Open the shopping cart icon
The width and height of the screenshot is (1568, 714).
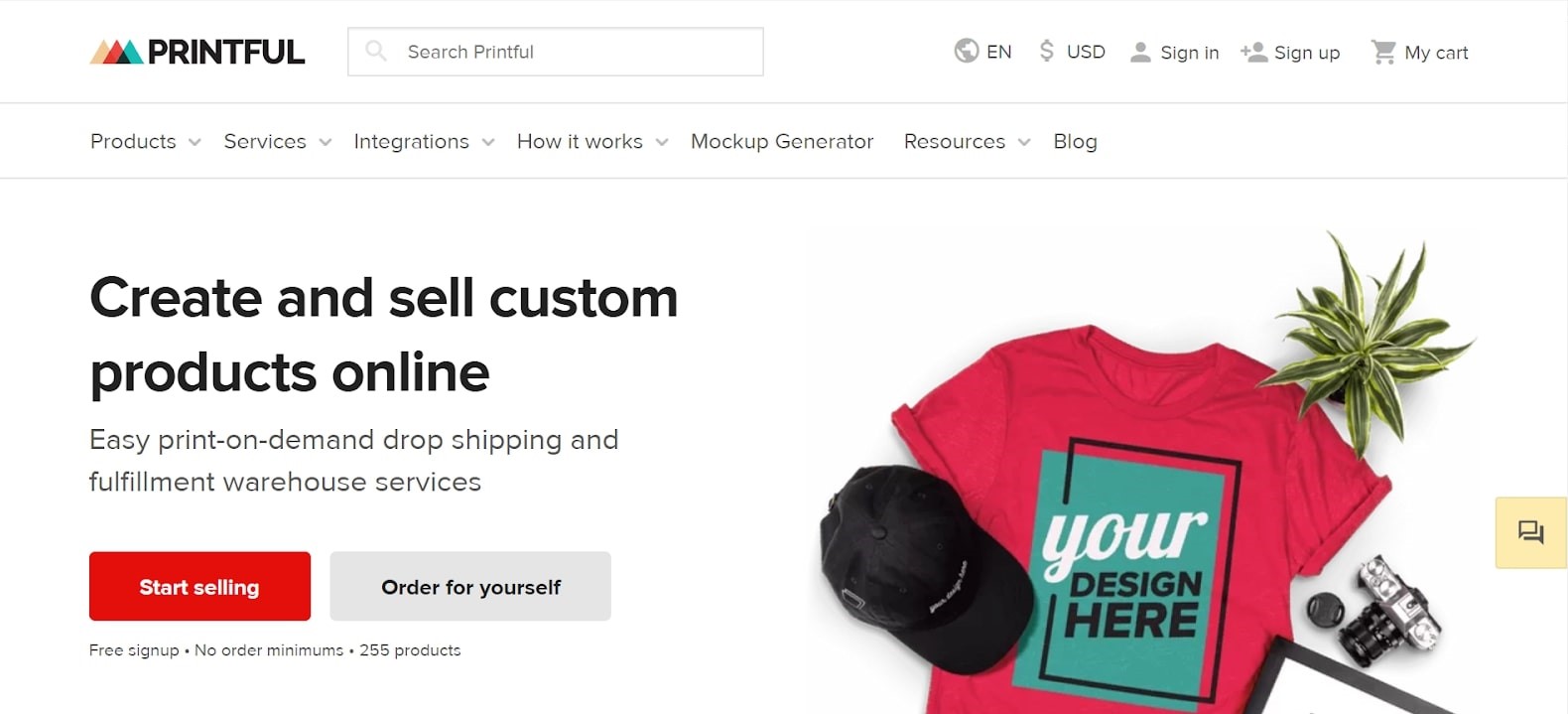pos(1383,52)
